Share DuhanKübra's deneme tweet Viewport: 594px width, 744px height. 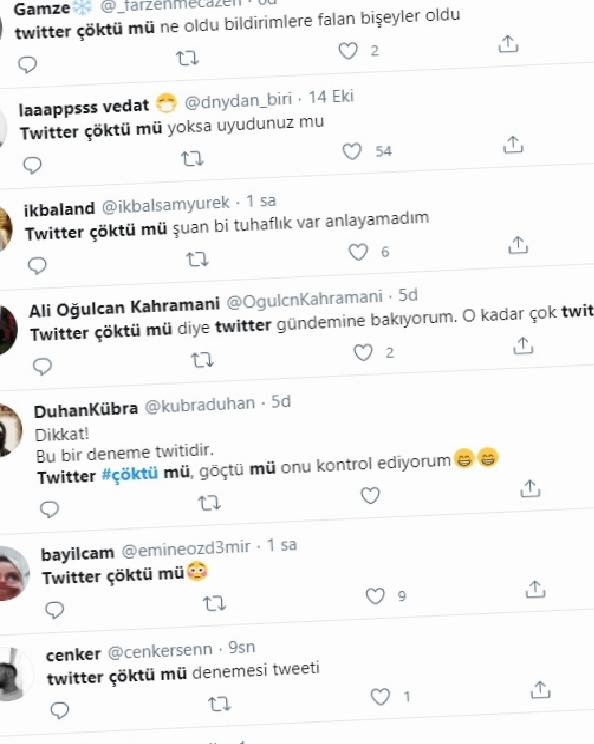point(530,488)
